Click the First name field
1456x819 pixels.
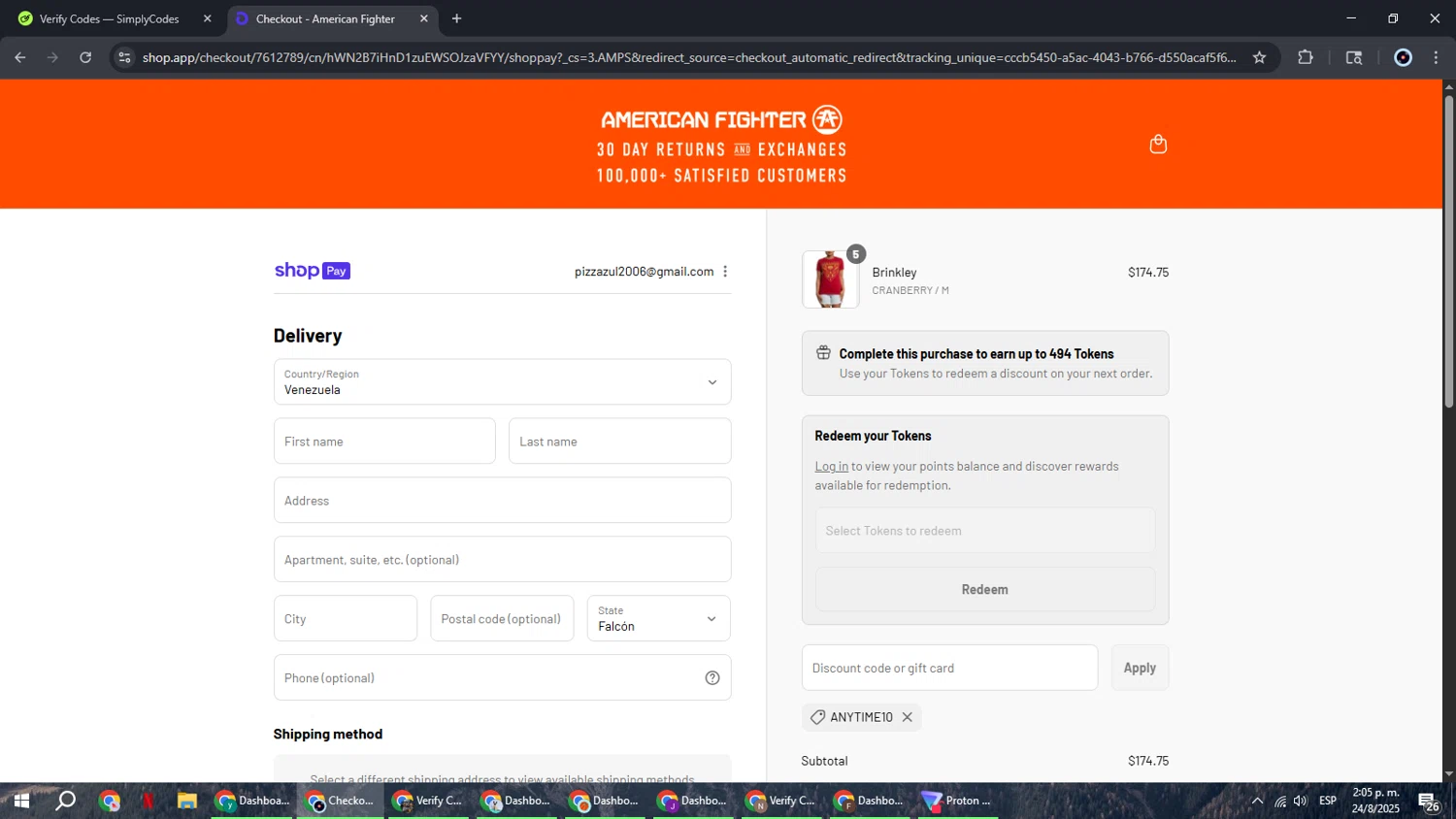tap(384, 442)
